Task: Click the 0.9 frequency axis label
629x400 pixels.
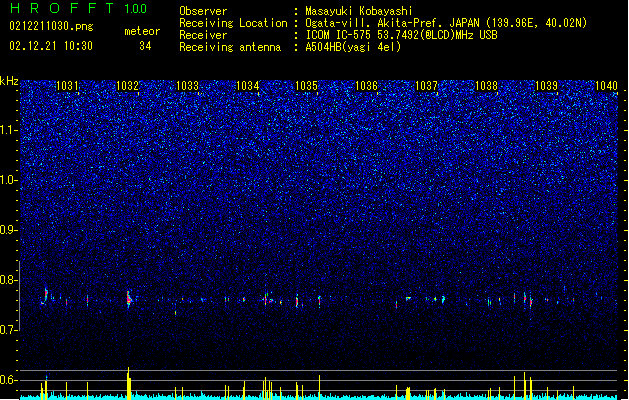Action: coord(9,230)
